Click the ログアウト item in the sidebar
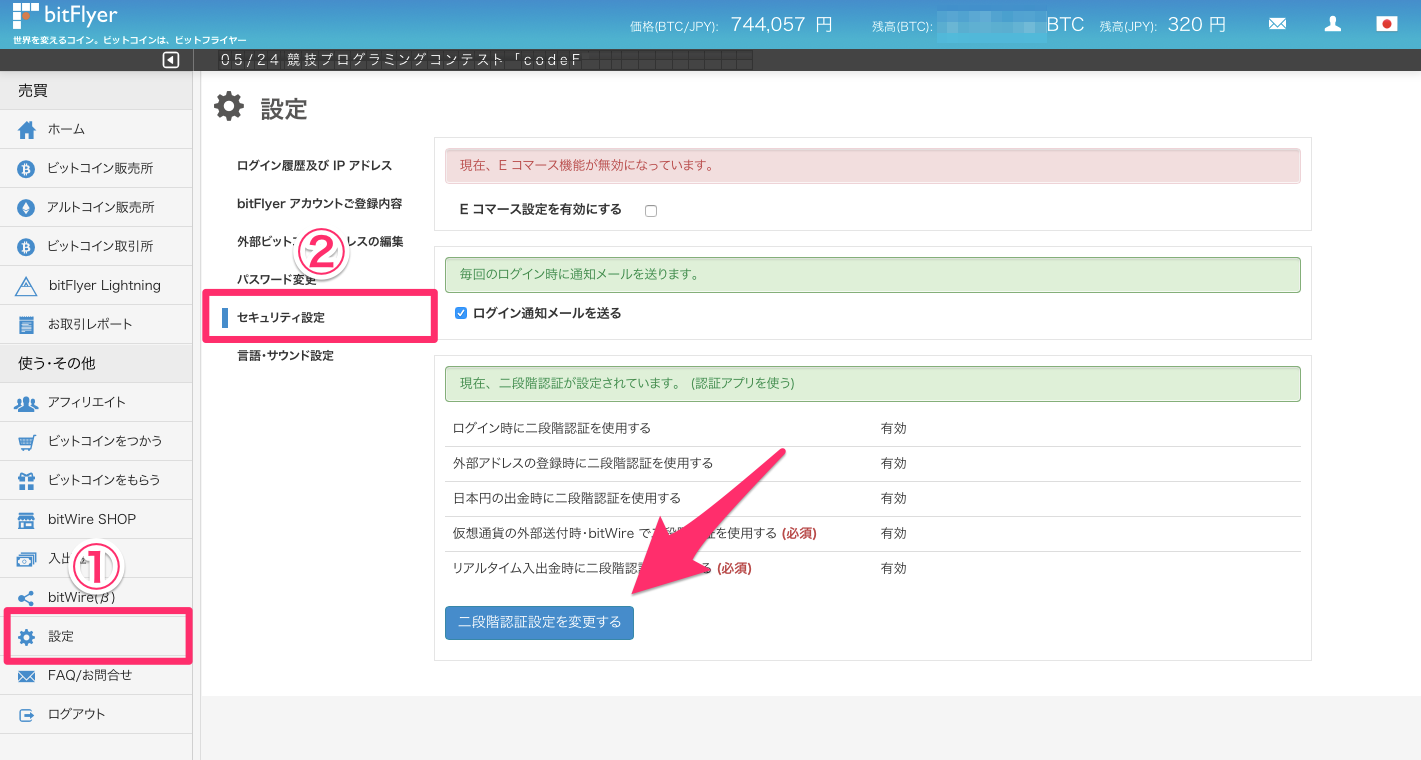Screen dimensions: 1421x760 tap(76, 715)
